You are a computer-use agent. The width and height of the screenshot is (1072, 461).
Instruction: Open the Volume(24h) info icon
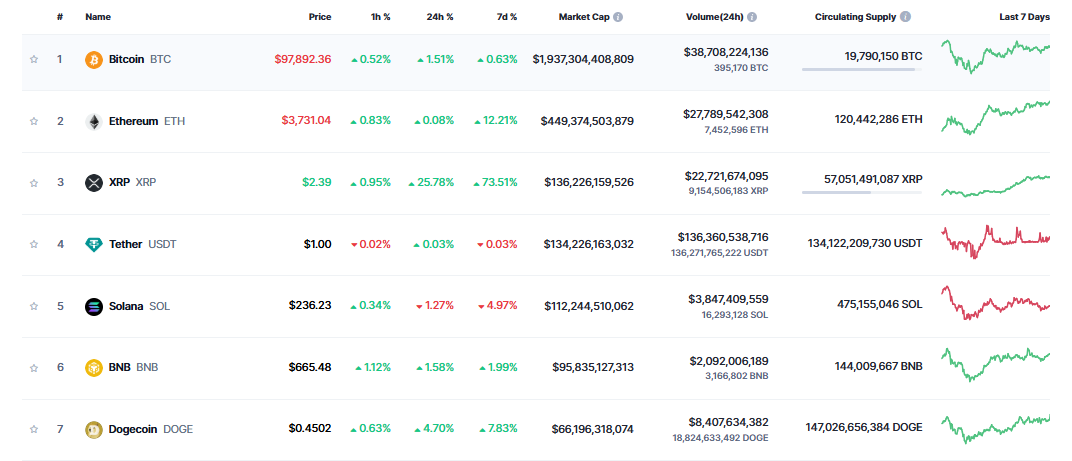pyautogui.click(x=752, y=17)
